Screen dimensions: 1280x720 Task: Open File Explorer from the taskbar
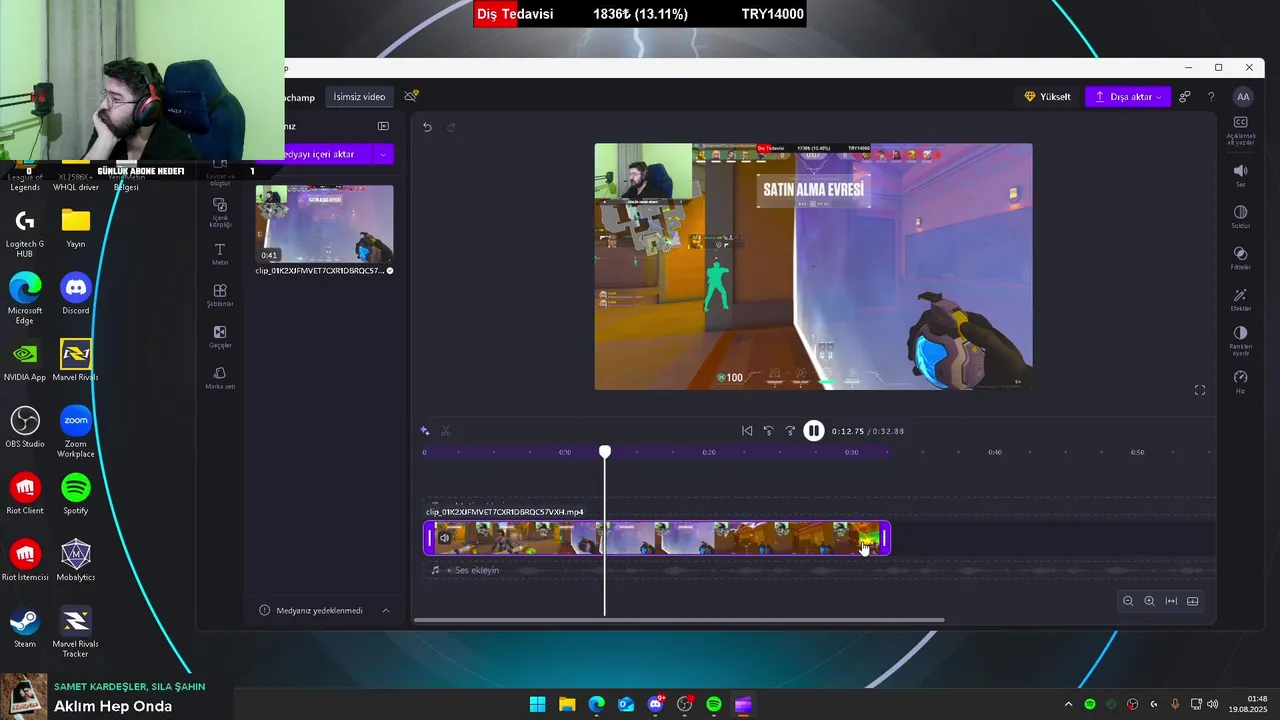(x=567, y=704)
